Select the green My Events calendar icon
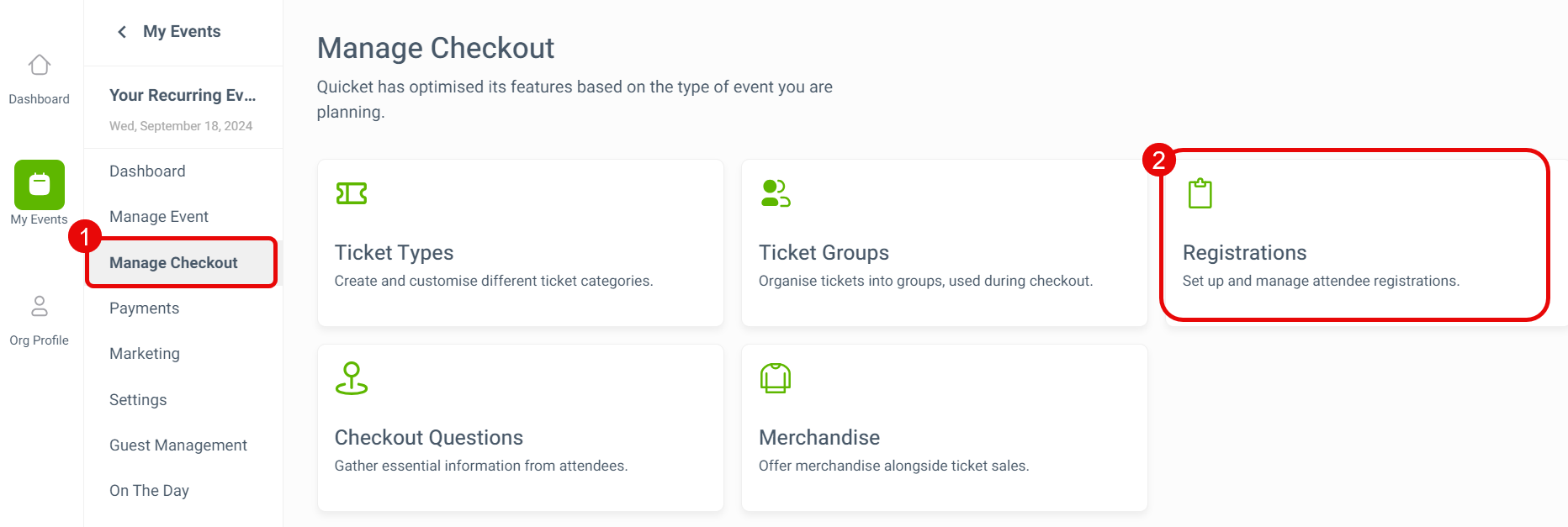The image size is (1568, 527). pyautogui.click(x=40, y=185)
